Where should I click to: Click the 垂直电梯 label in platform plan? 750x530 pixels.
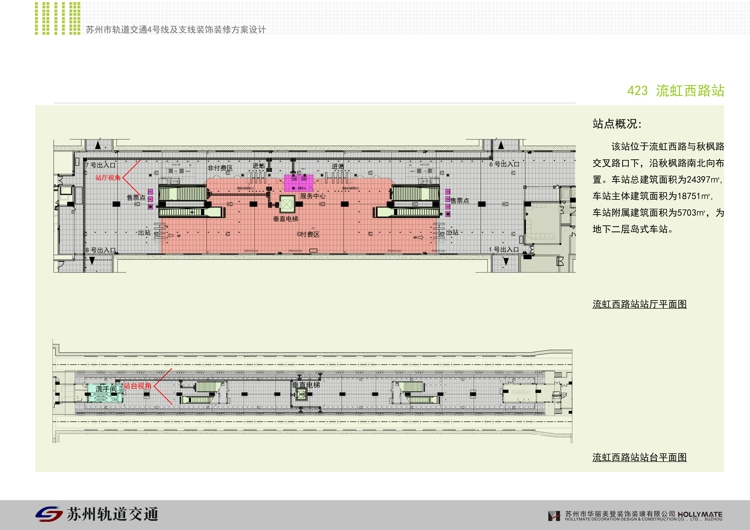pyautogui.click(x=306, y=385)
